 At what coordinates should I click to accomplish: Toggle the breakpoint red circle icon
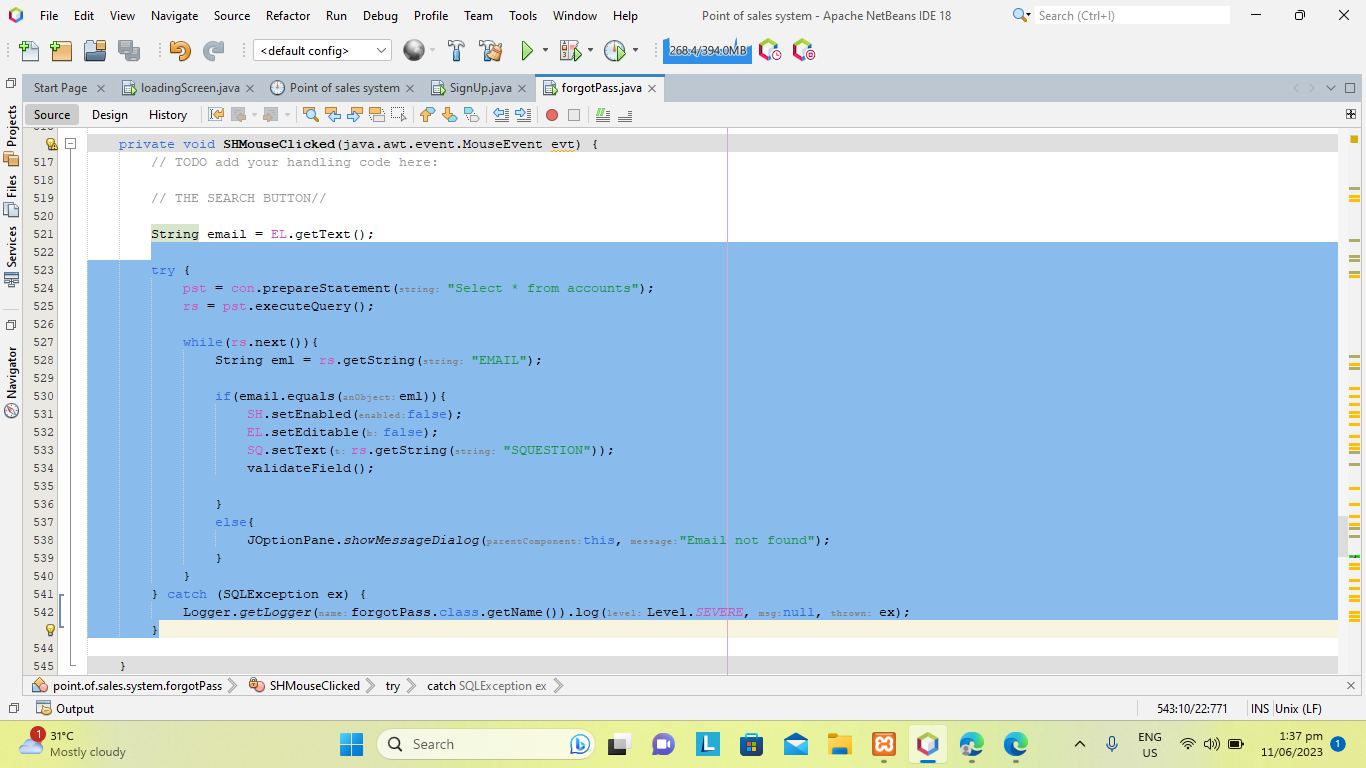point(553,115)
